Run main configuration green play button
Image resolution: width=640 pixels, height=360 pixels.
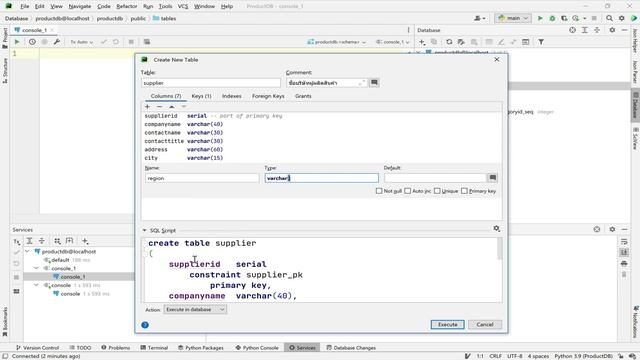point(540,18)
